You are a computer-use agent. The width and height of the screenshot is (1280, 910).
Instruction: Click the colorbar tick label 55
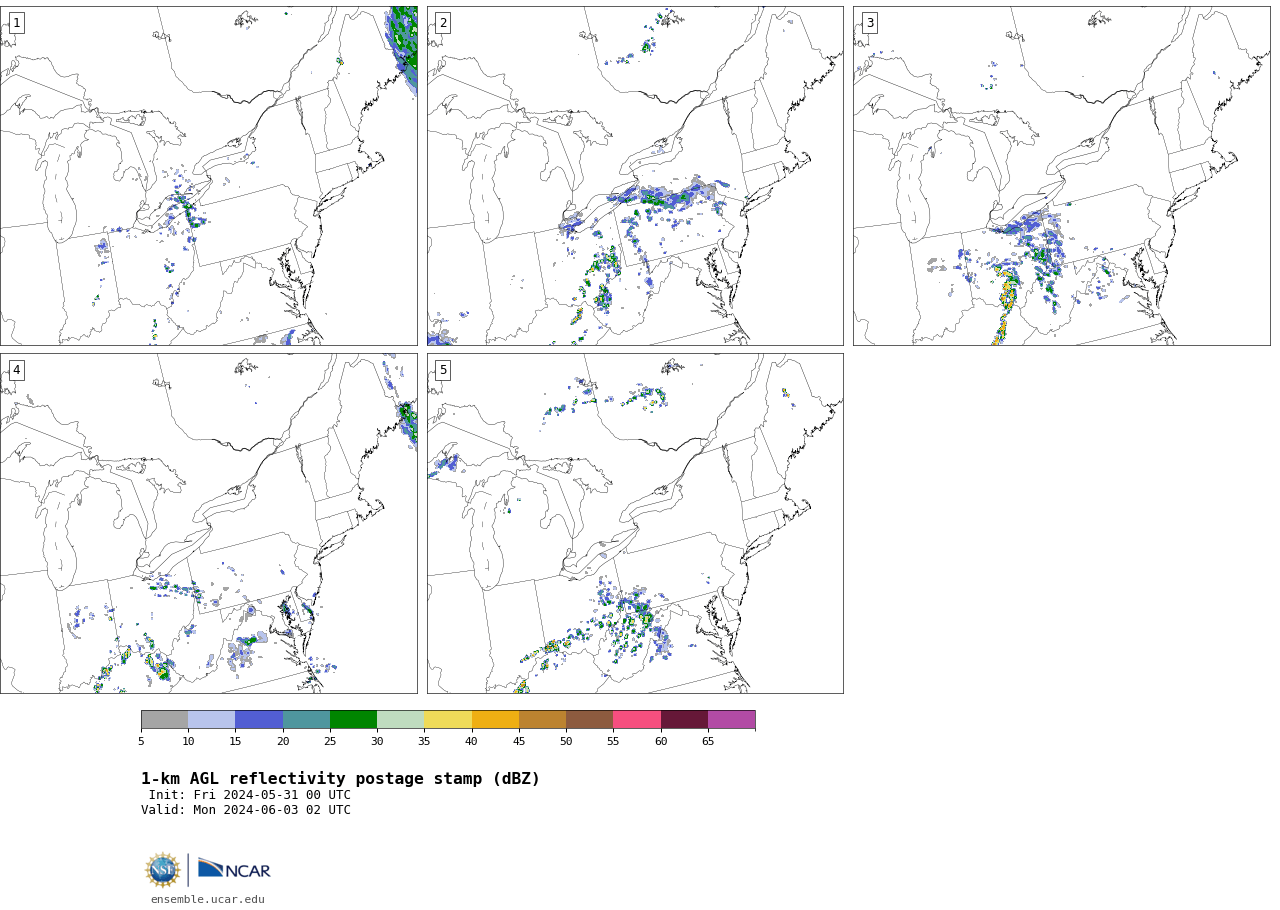click(x=613, y=741)
